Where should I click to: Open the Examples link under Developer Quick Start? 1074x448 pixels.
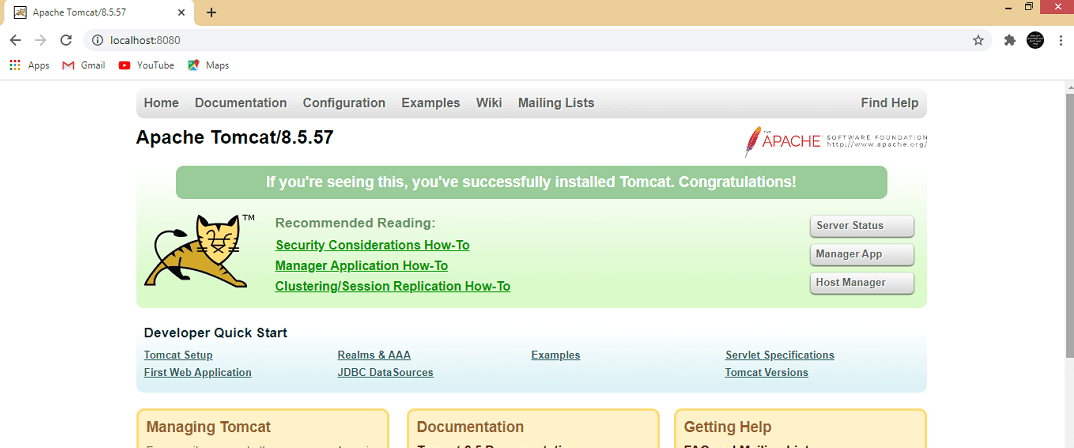coord(555,355)
